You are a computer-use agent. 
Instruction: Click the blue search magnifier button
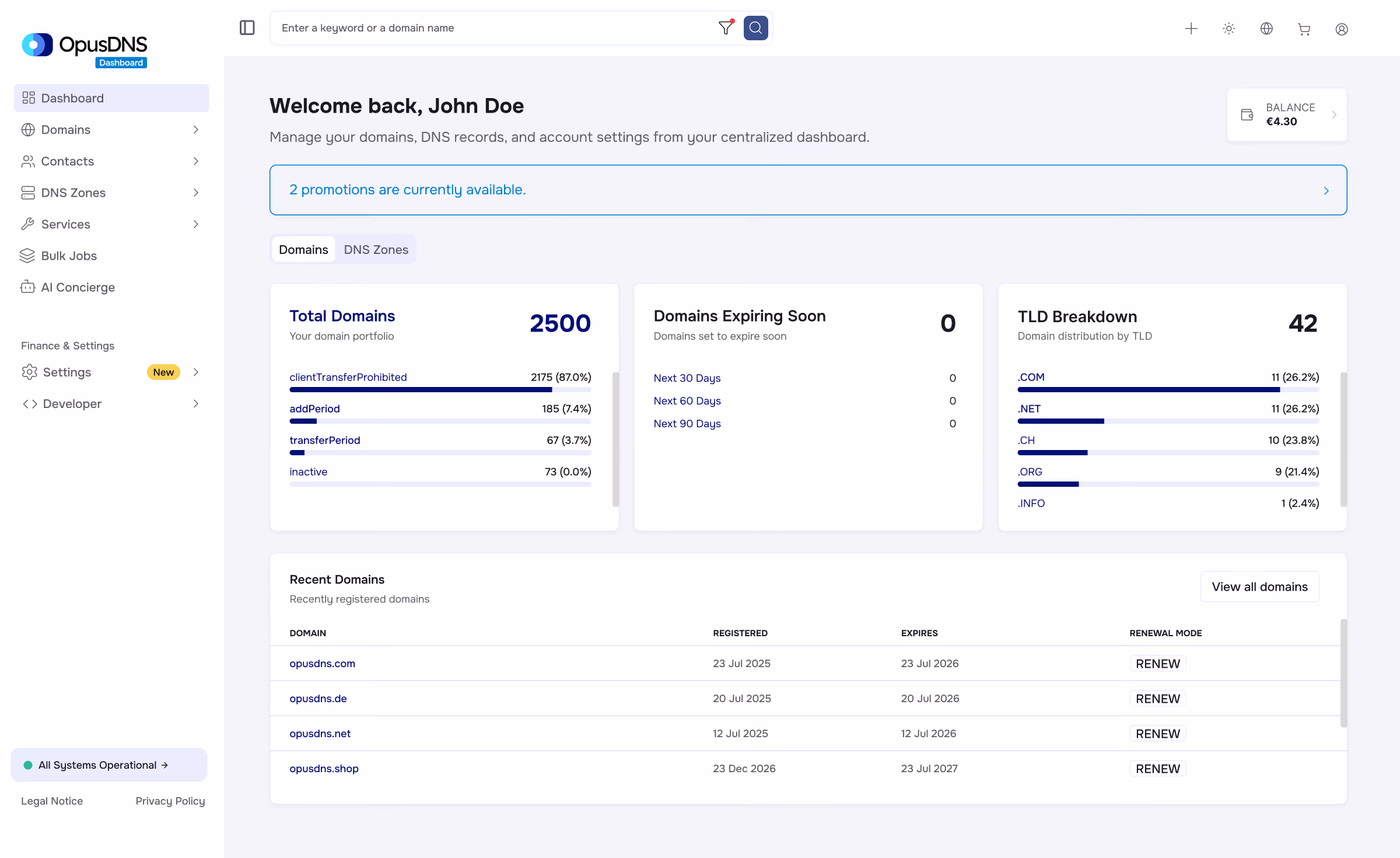coord(755,28)
